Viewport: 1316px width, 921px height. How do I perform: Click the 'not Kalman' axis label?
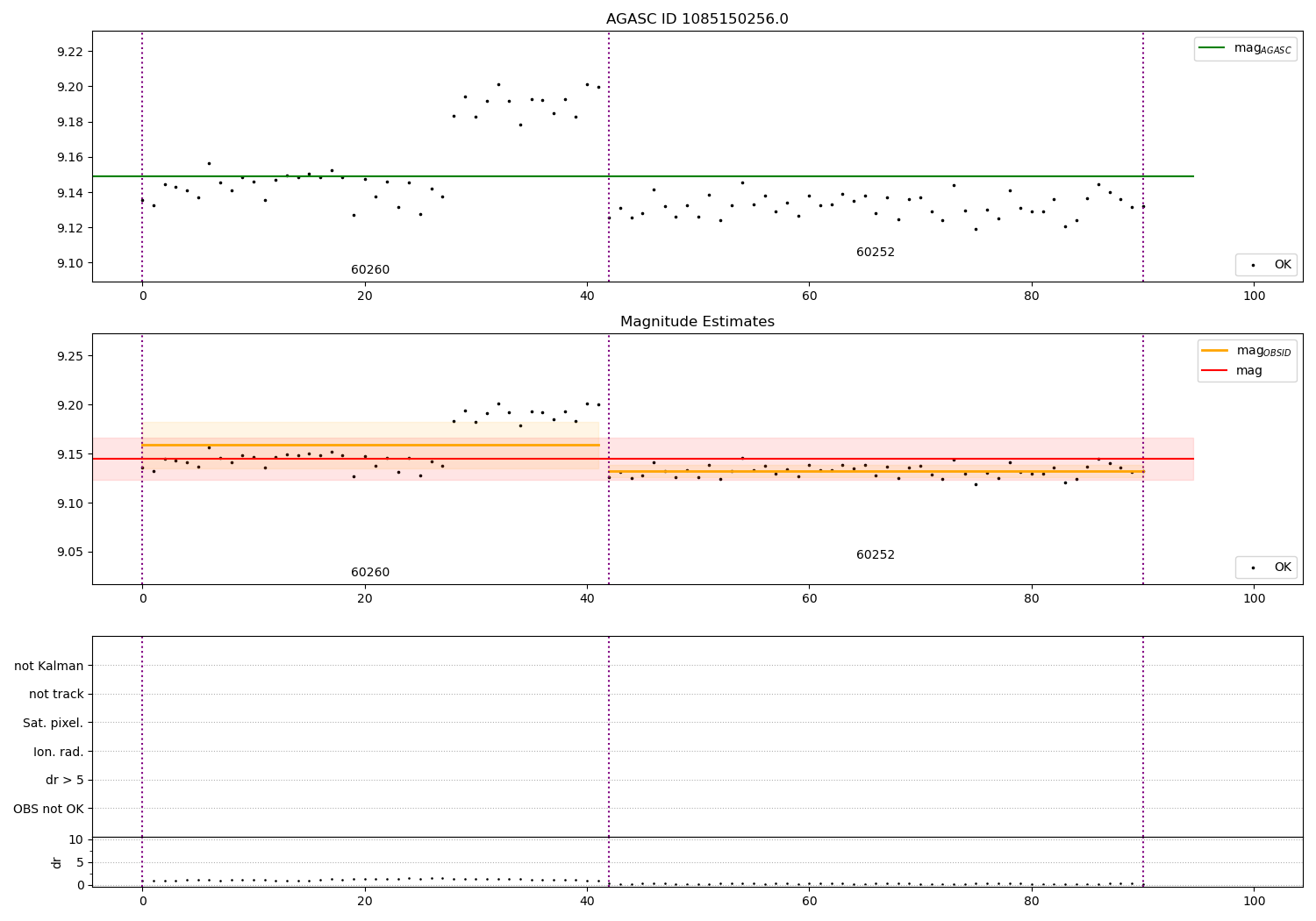(49, 666)
